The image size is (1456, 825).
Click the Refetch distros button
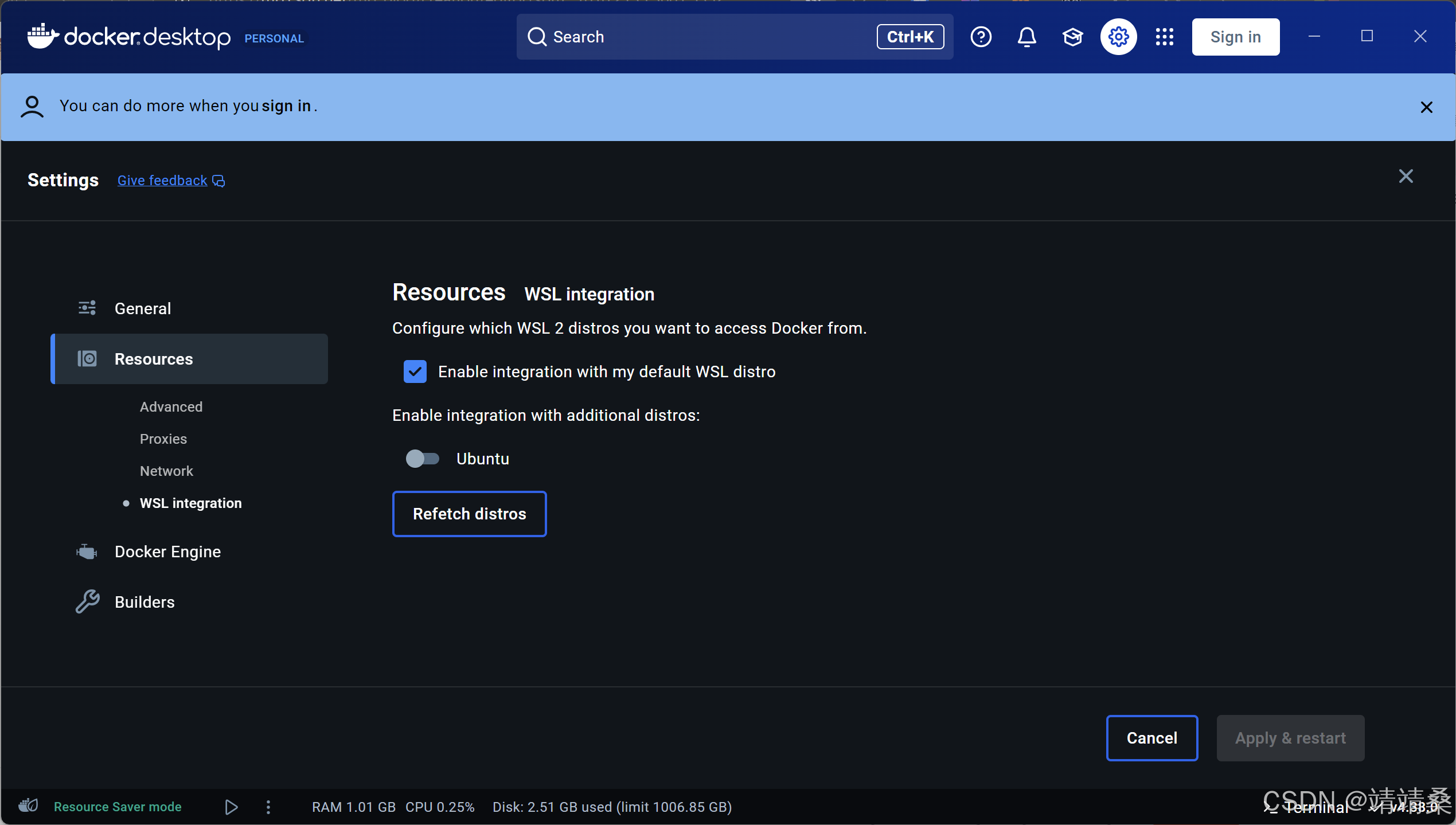pos(470,514)
